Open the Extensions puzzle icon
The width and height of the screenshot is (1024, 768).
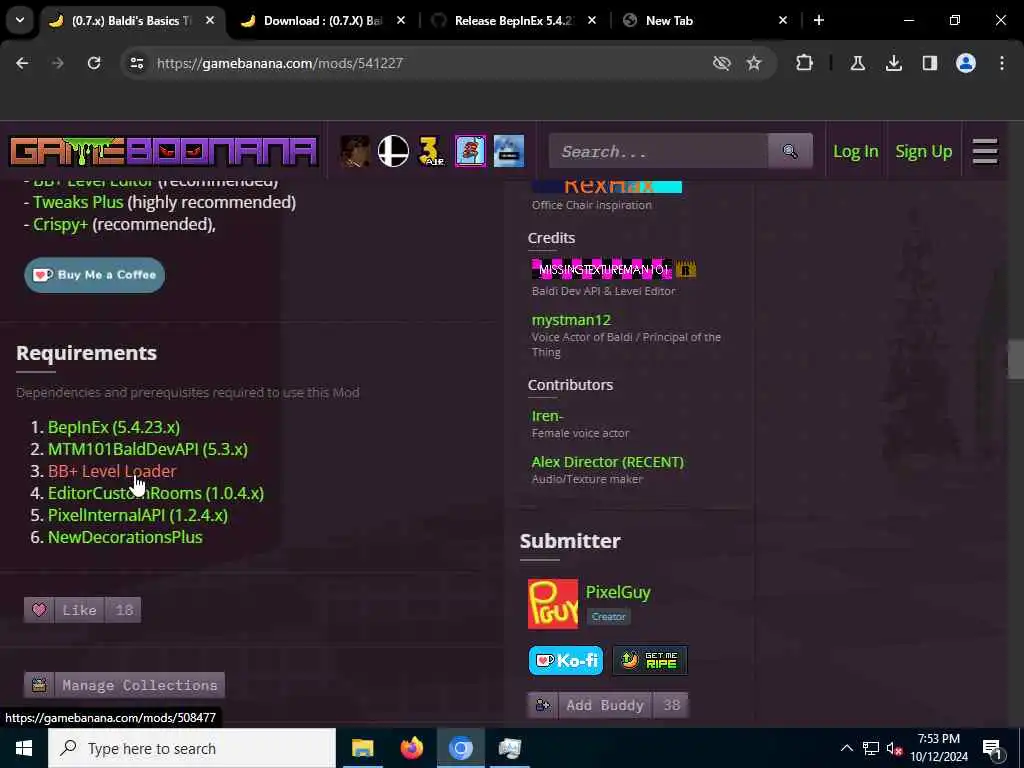click(805, 63)
